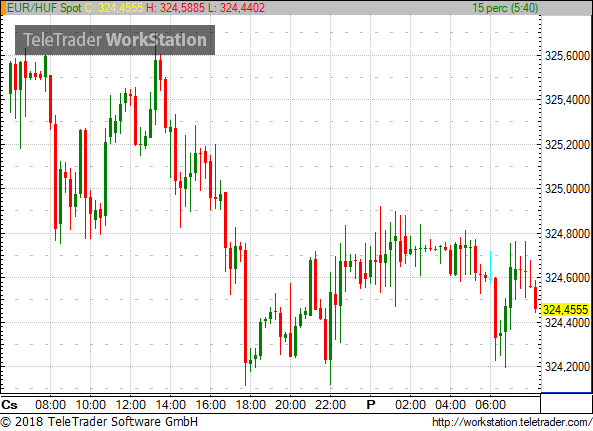Click the yellow 324,4555 current price label
593x431 pixels.
pos(565,310)
